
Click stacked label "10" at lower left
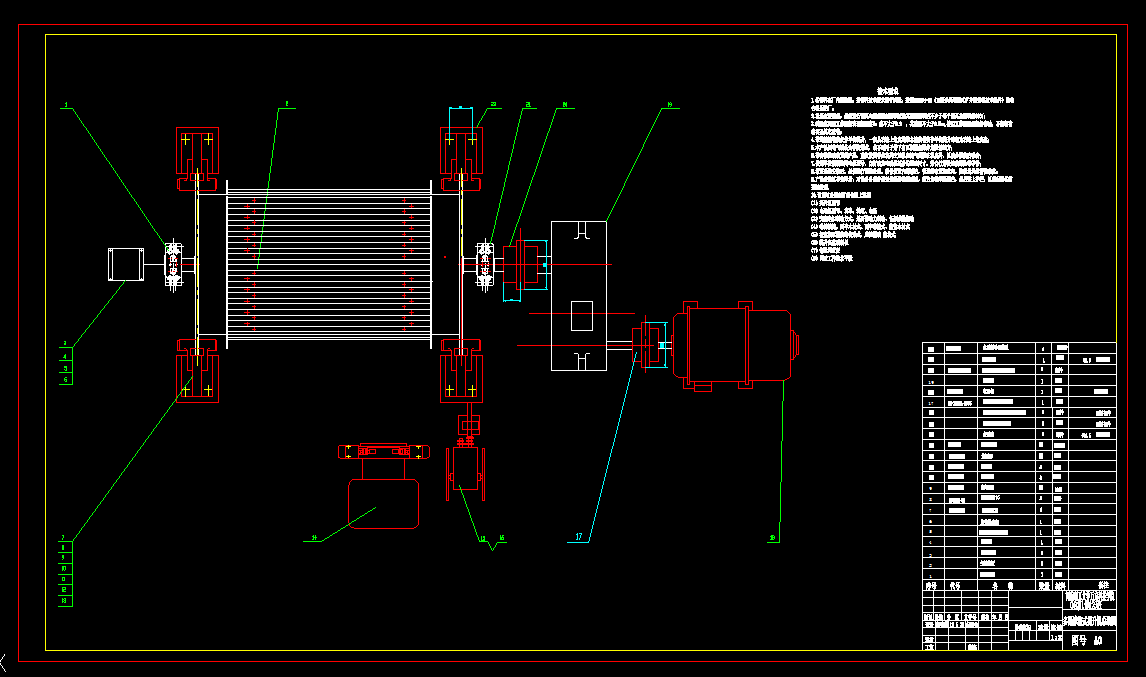pyautogui.click(x=64, y=568)
